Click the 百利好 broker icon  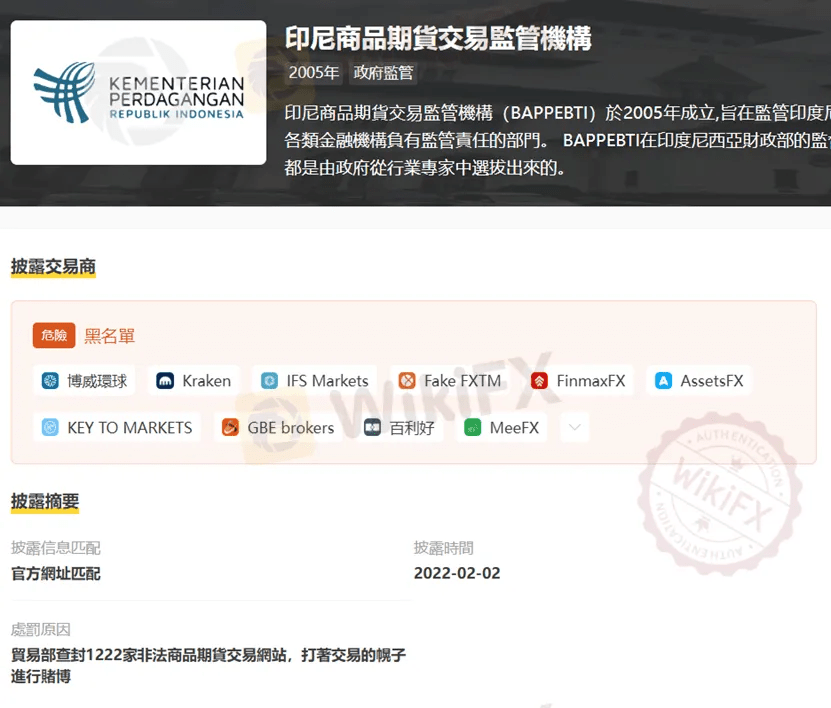372,427
